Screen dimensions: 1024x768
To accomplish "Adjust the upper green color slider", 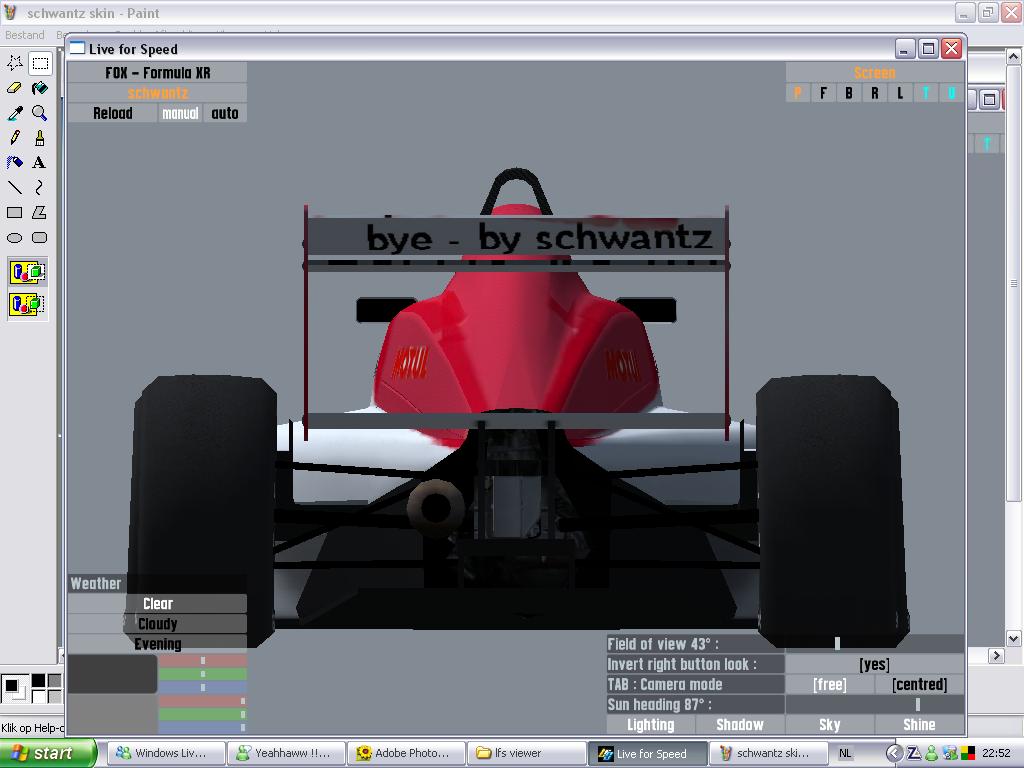I will click(202, 674).
